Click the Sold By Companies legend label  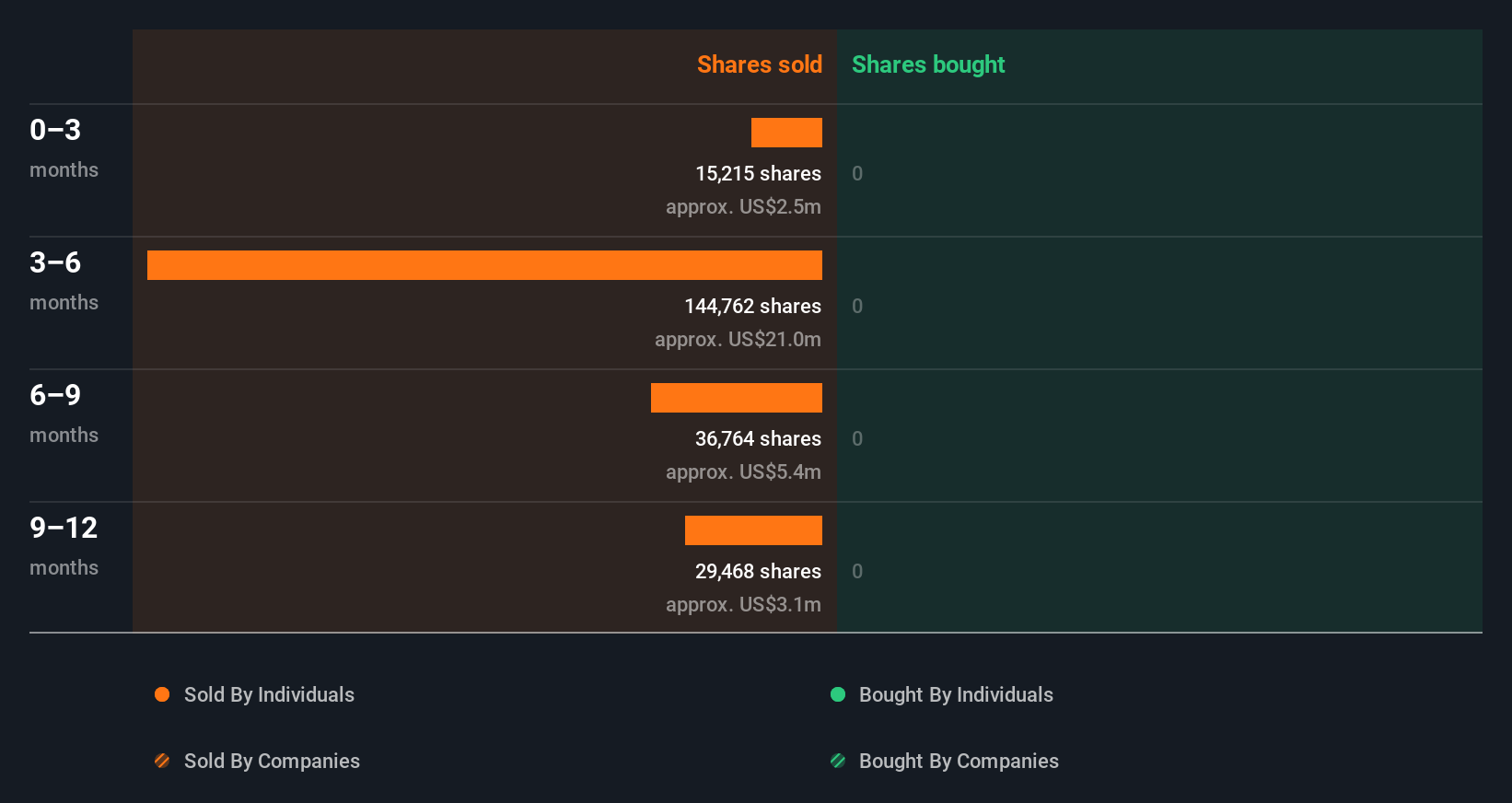click(x=272, y=761)
